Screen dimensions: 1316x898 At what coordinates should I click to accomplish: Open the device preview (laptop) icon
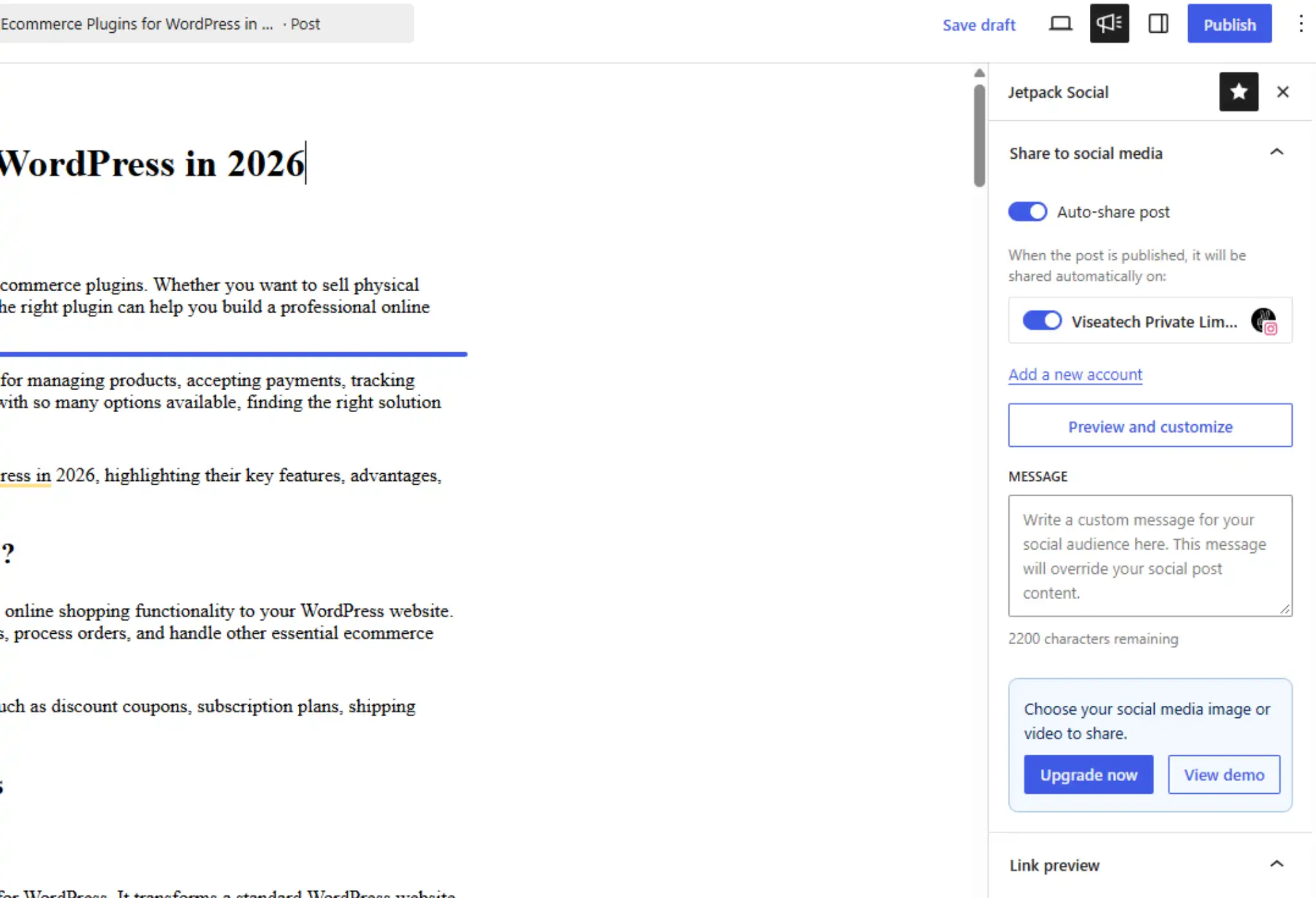tap(1060, 24)
